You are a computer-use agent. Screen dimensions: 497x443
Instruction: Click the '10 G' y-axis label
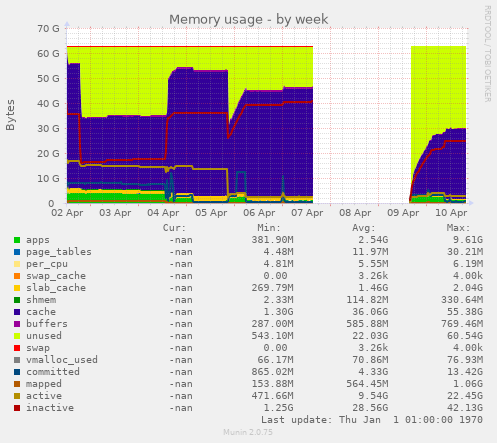tap(48, 179)
